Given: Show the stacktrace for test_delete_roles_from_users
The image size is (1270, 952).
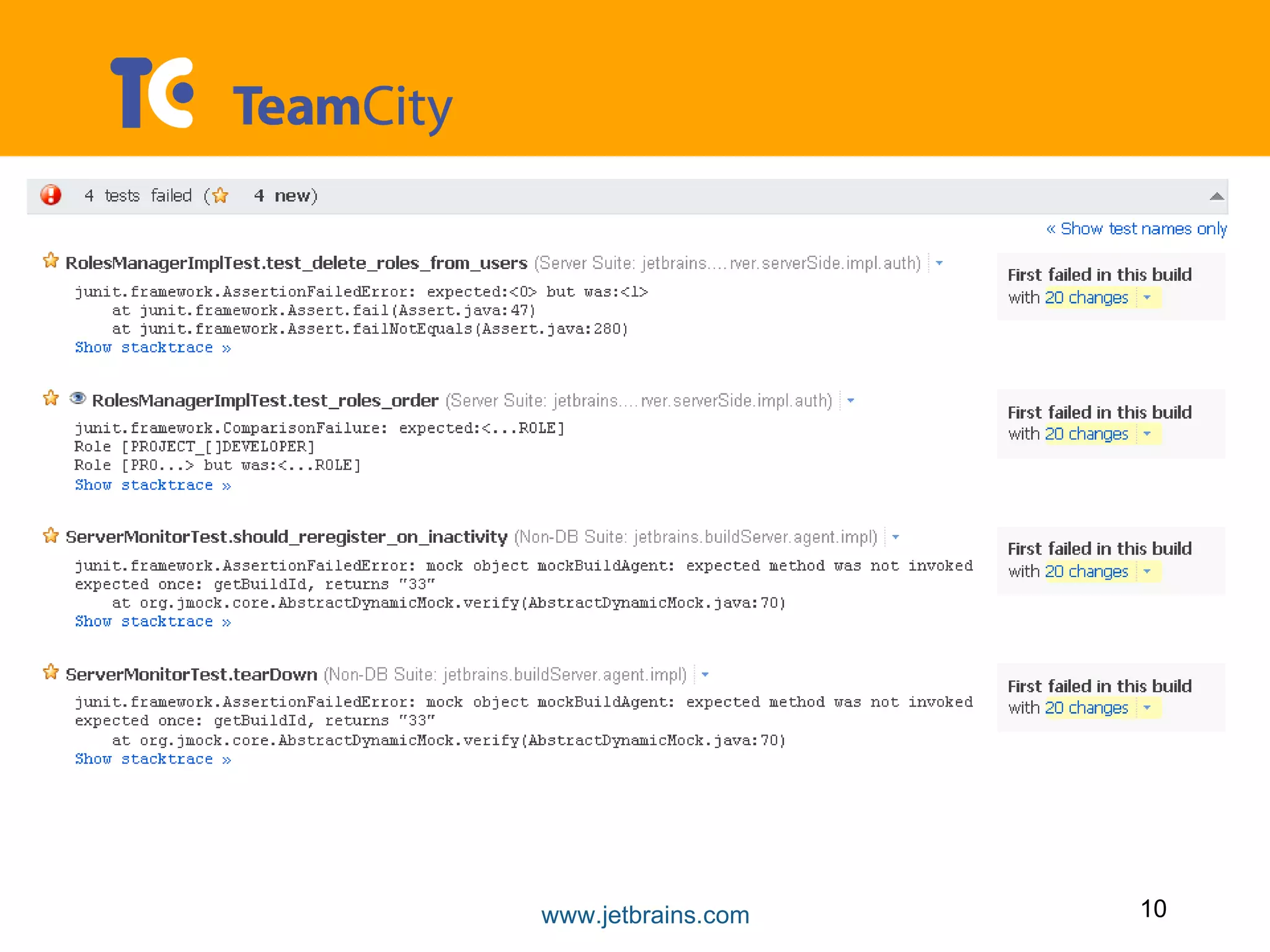Looking at the screenshot, I should click(153, 348).
